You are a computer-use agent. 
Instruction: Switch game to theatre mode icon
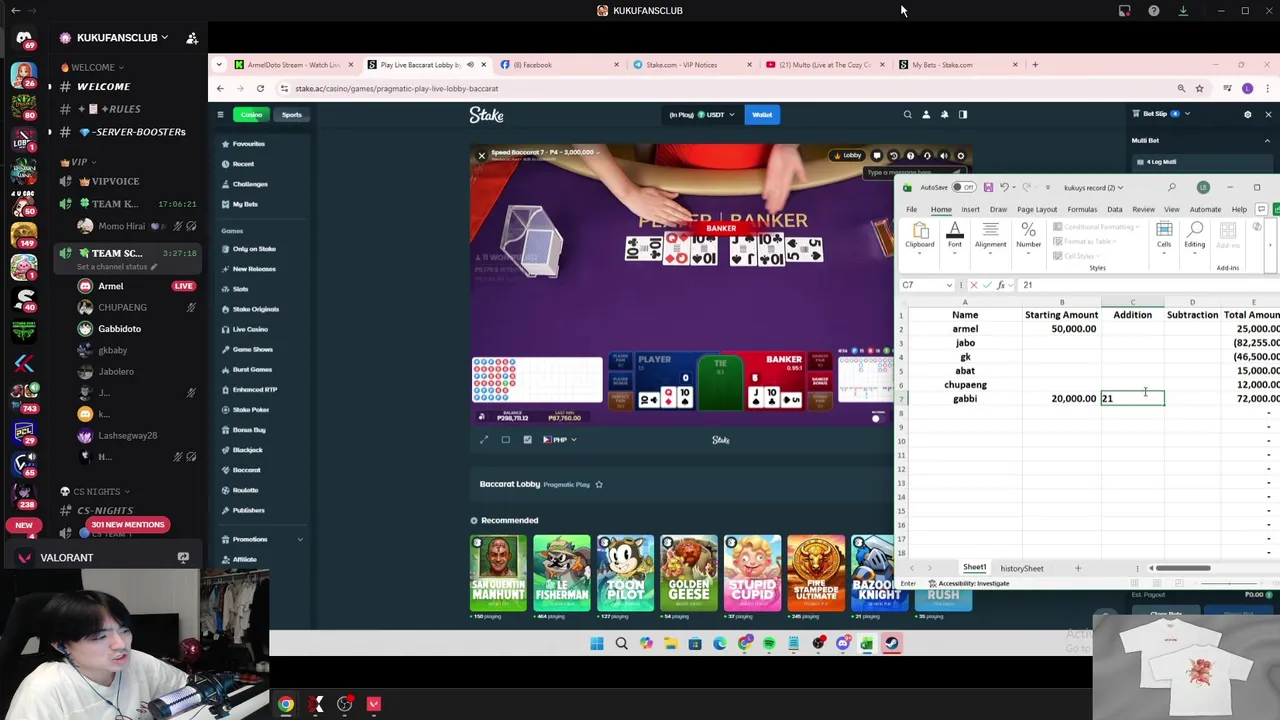[x=506, y=440]
